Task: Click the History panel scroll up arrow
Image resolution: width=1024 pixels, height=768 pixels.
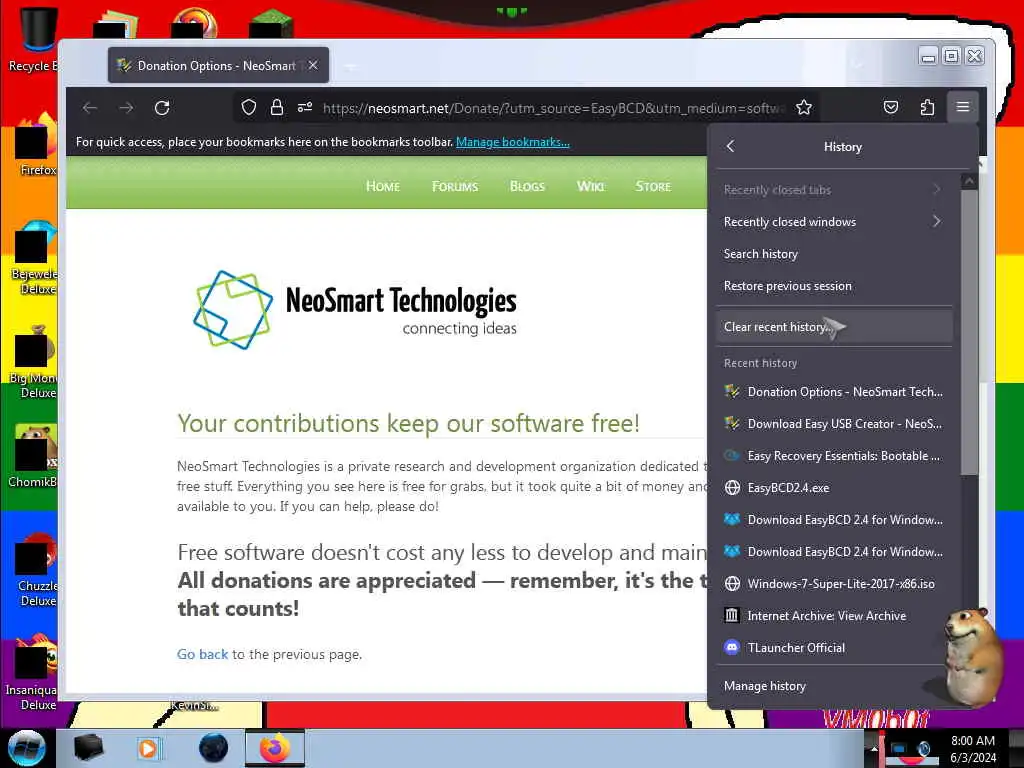Action: [969, 181]
